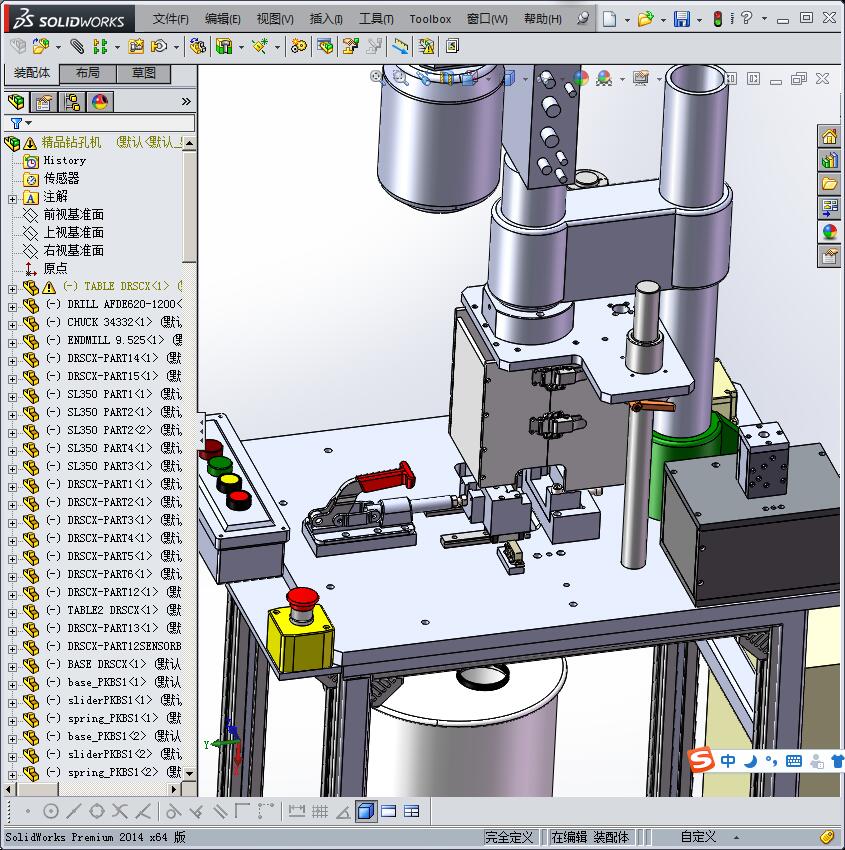This screenshot has width=845, height=850.
Task: Toggle the 3D model view cube button
Action: click(x=366, y=811)
